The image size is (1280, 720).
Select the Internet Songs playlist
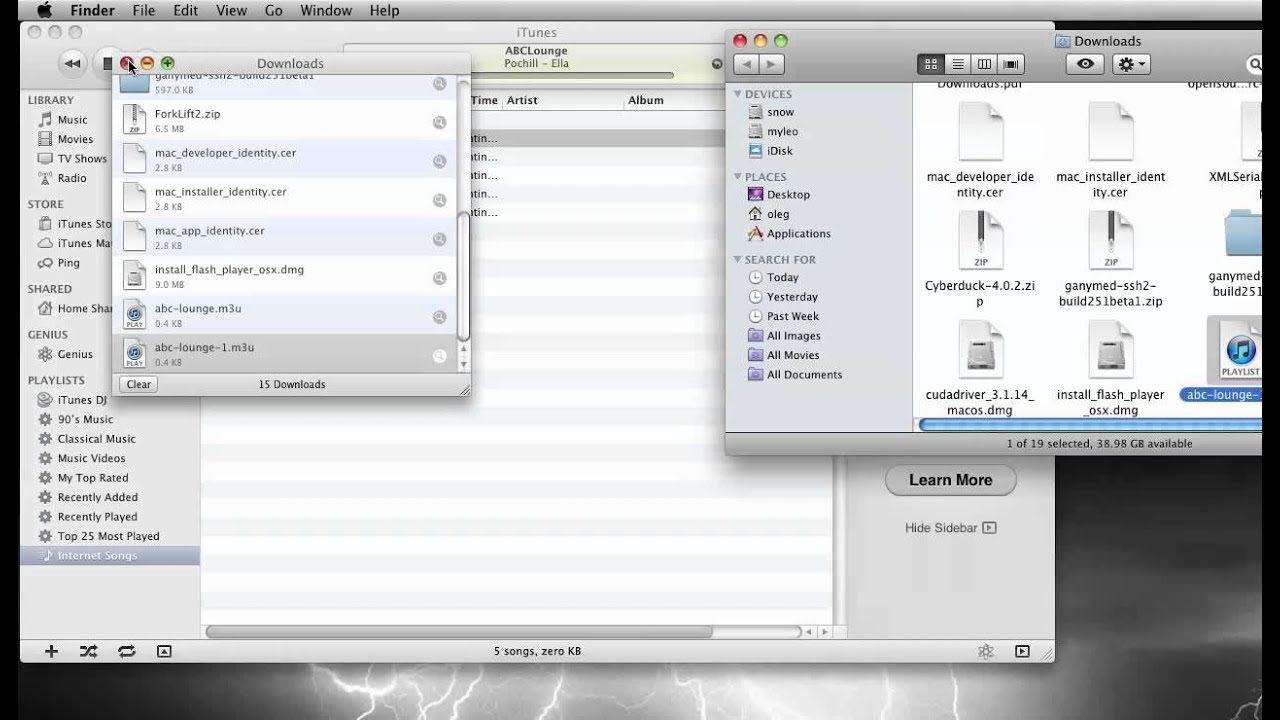[x=110, y=556]
